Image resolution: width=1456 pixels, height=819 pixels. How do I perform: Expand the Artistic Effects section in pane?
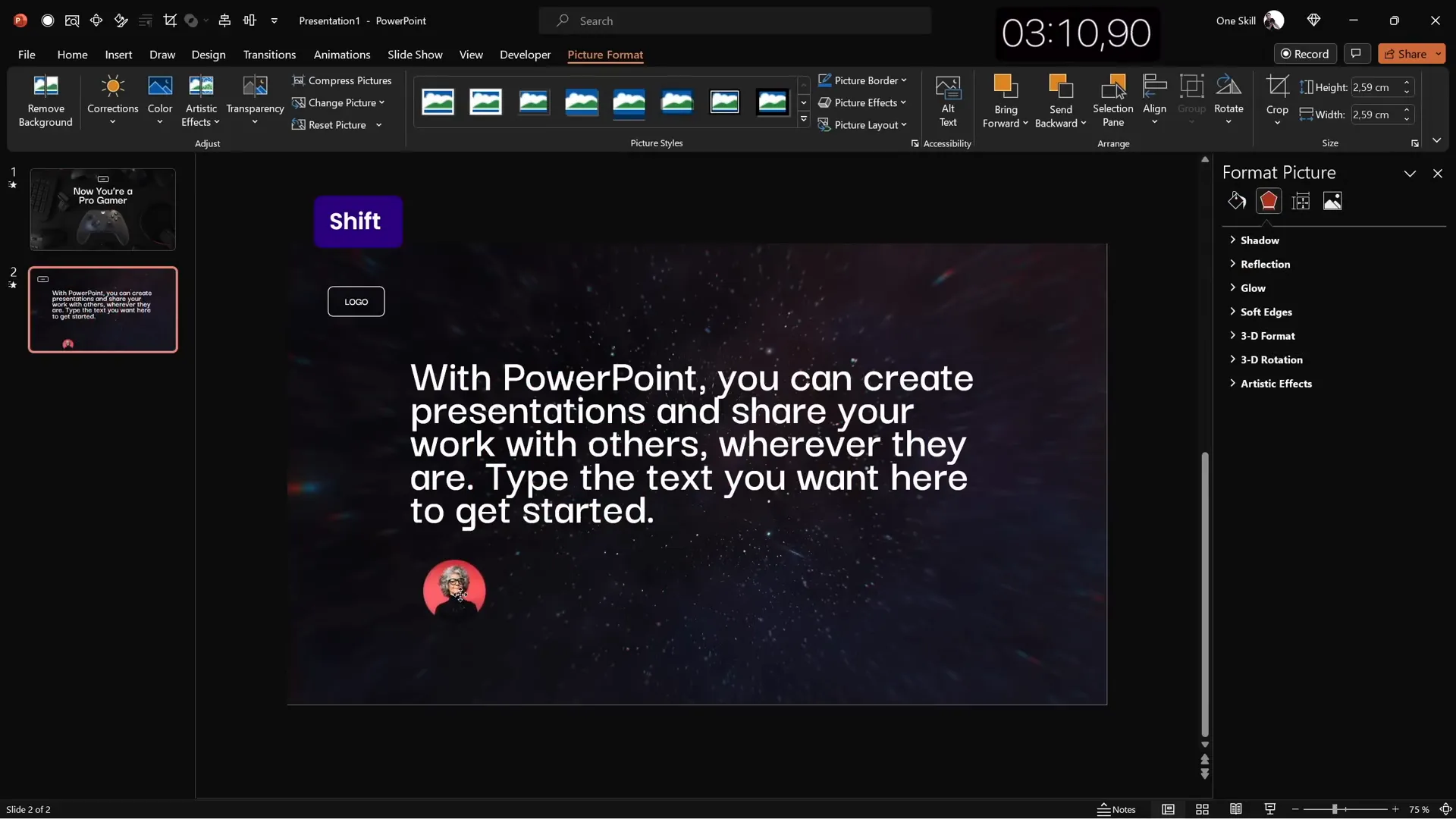coord(1270,384)
